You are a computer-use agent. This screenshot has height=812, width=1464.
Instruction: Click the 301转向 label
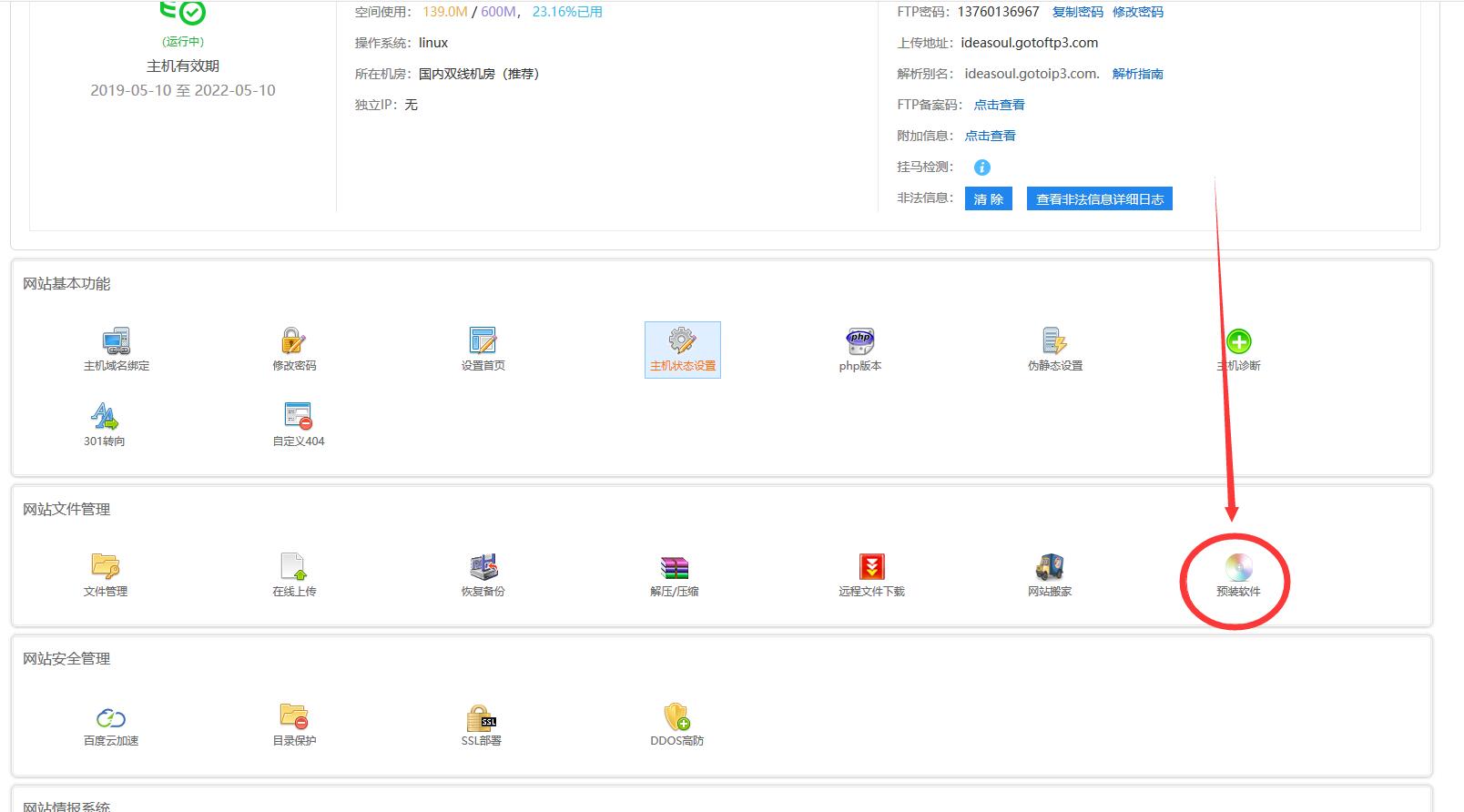[105, 442]
